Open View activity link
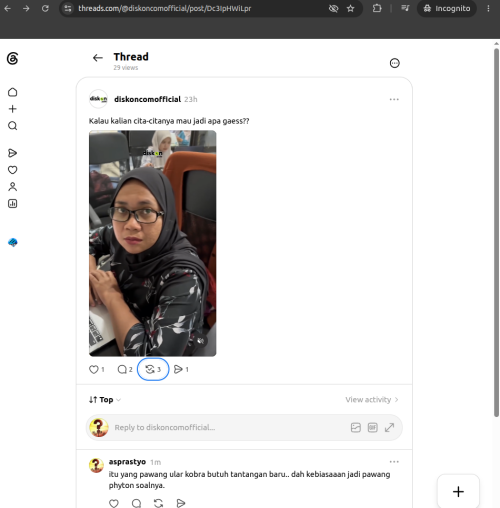 pyautogui.click(x=372, y=399)
